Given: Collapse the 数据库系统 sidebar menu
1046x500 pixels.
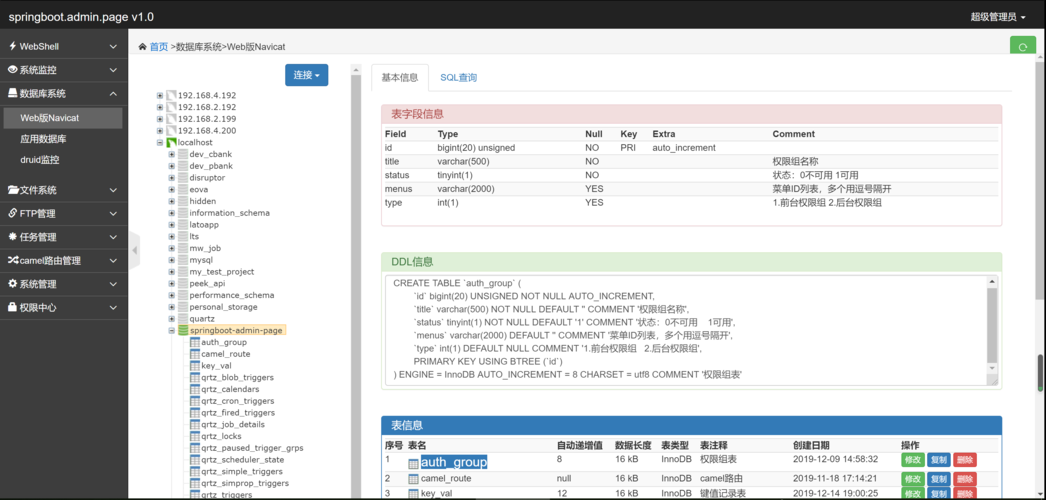Looking at the screenshot, I should 63,94.
